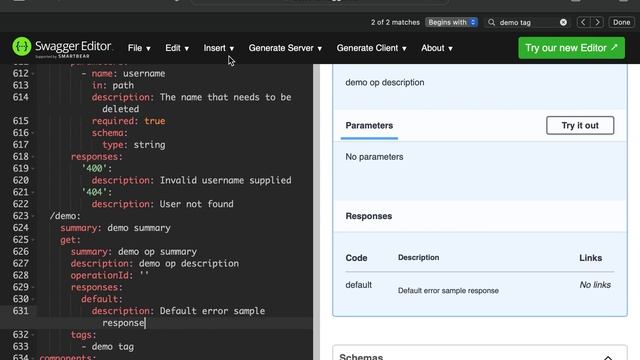The width and height of the screenshot is (640, 360).
Task: Open the Generate Server menu
Action: coord(285,48)
